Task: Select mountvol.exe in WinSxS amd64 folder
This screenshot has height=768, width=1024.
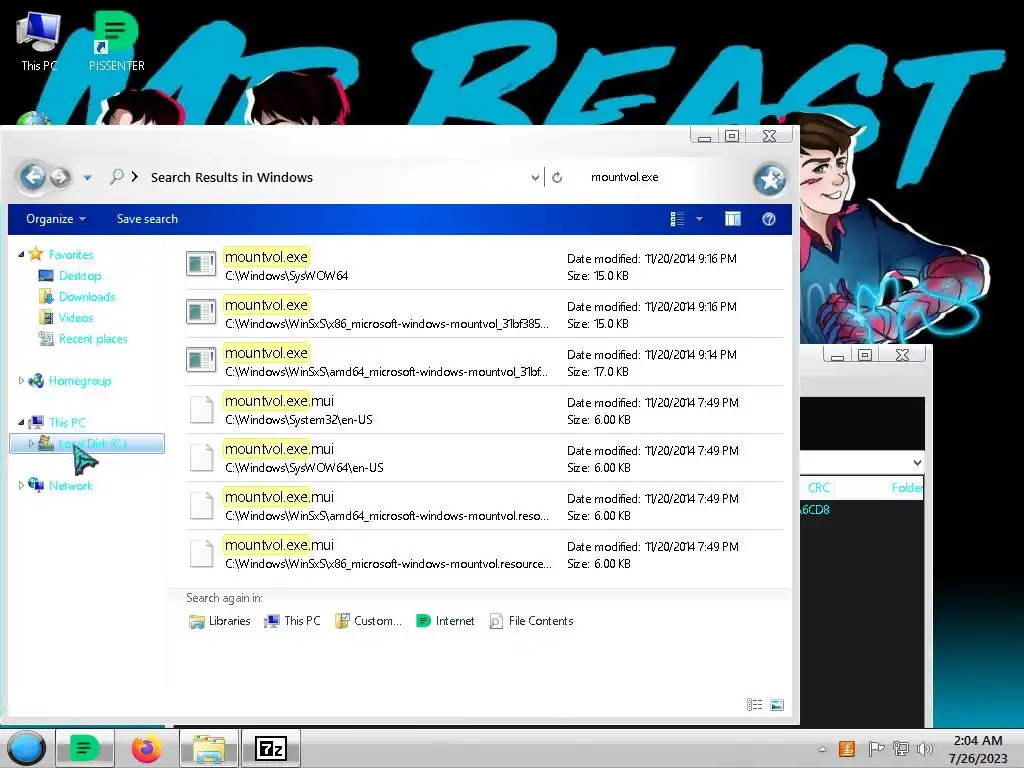Action: [x=484, y=362]
